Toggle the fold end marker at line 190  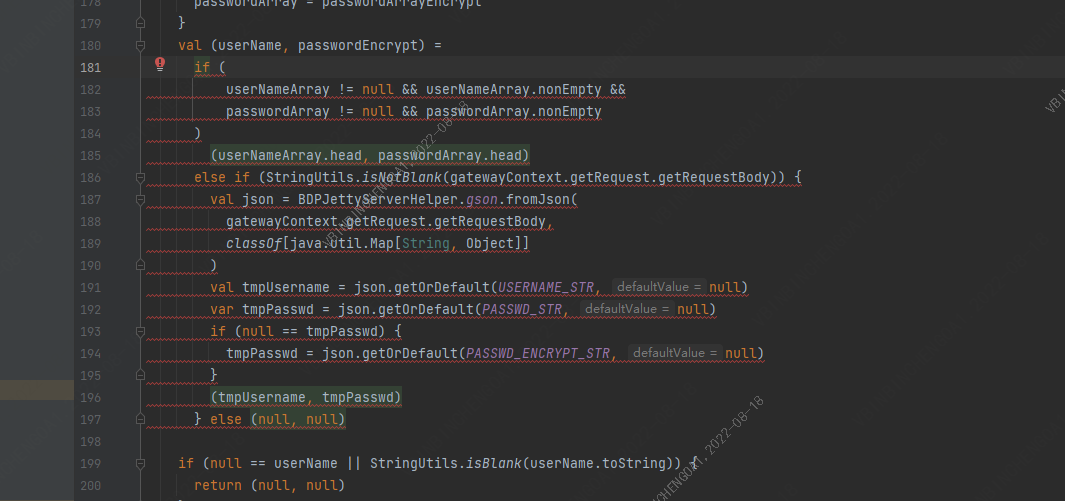pyautogui.click(x=141, y=265)
